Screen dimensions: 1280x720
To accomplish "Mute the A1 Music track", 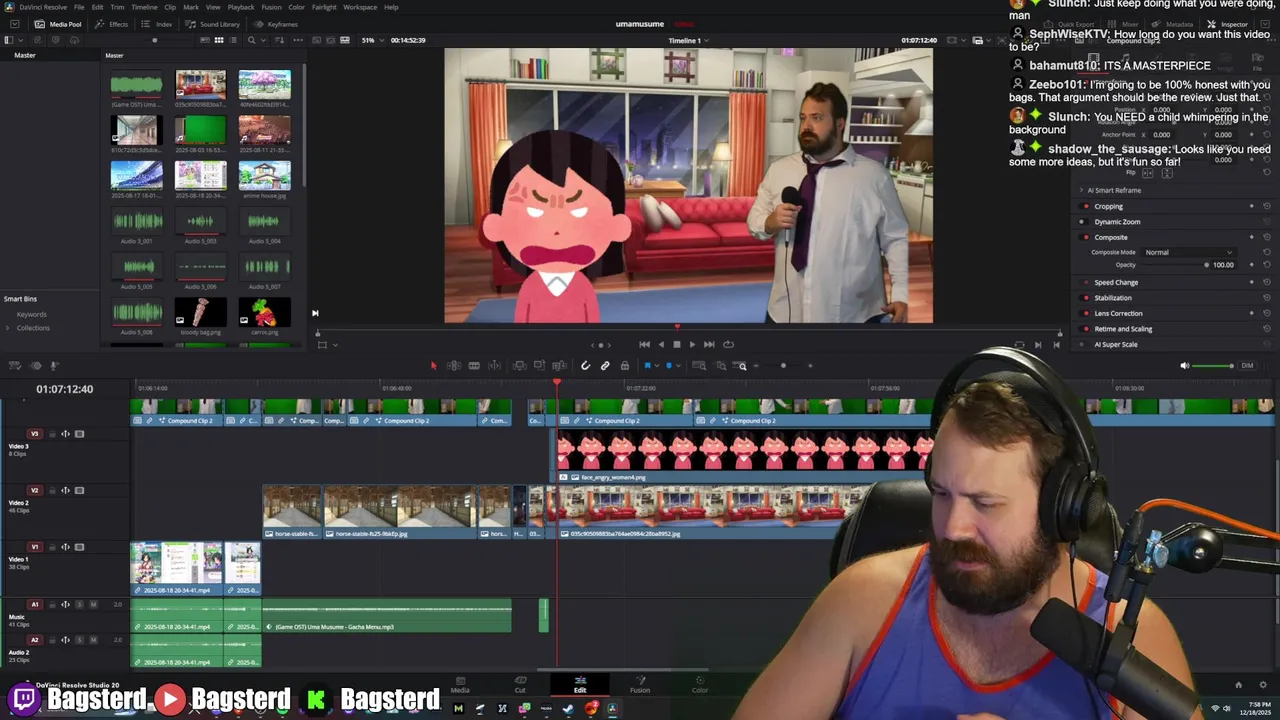I will (93, 604).
